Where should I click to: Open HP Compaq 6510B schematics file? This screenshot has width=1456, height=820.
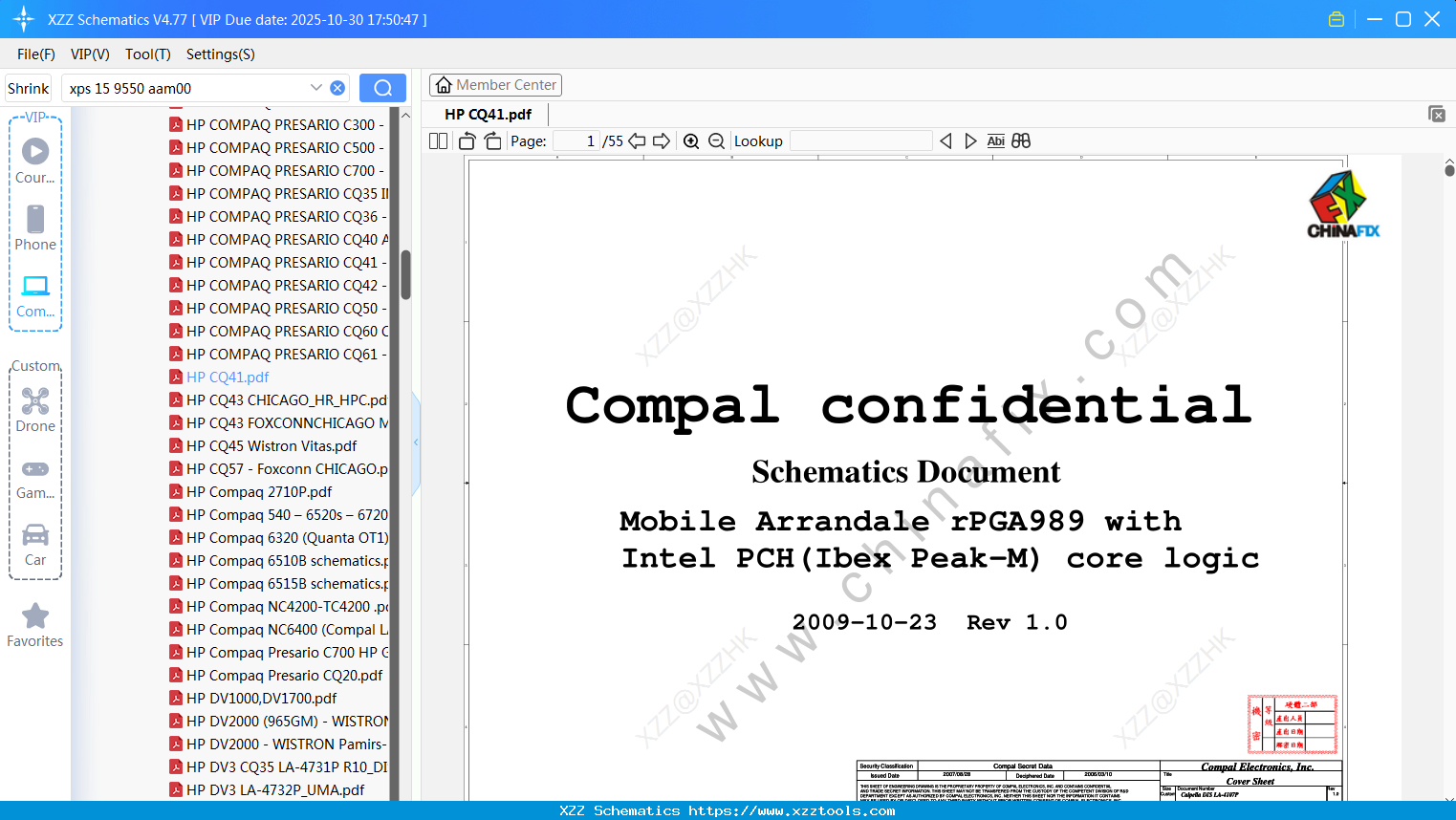(278, 560)
